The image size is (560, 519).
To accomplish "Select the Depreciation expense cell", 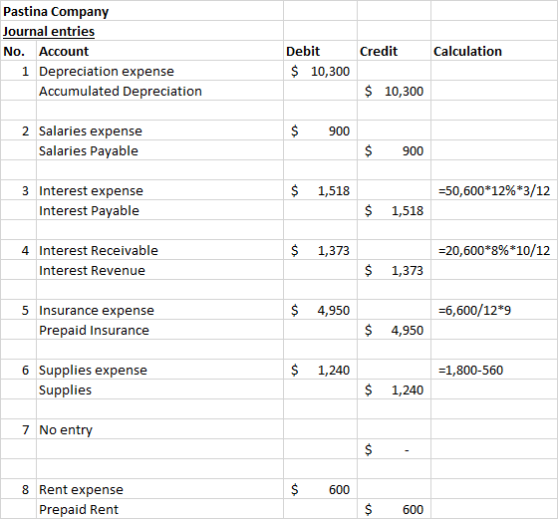I will pyautogui.click(x=160, y=71).
